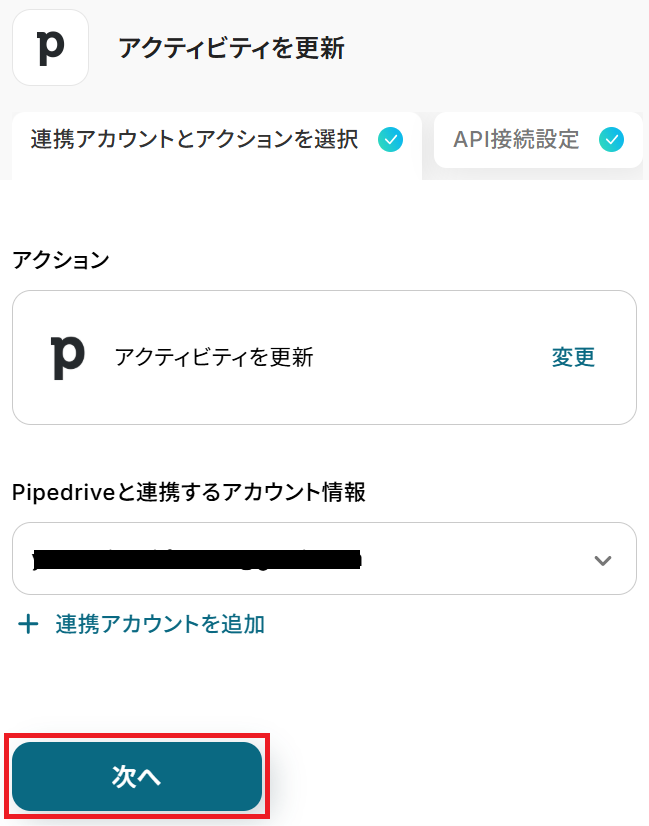Image resolution: width=649 pixels, height=826 pixels.
Task: Open the API接続設定 tab
Action: (x=516, y=140)
